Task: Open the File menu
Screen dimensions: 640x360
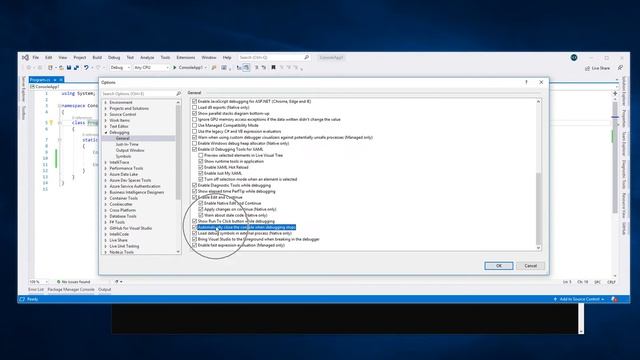Action: 36,58
